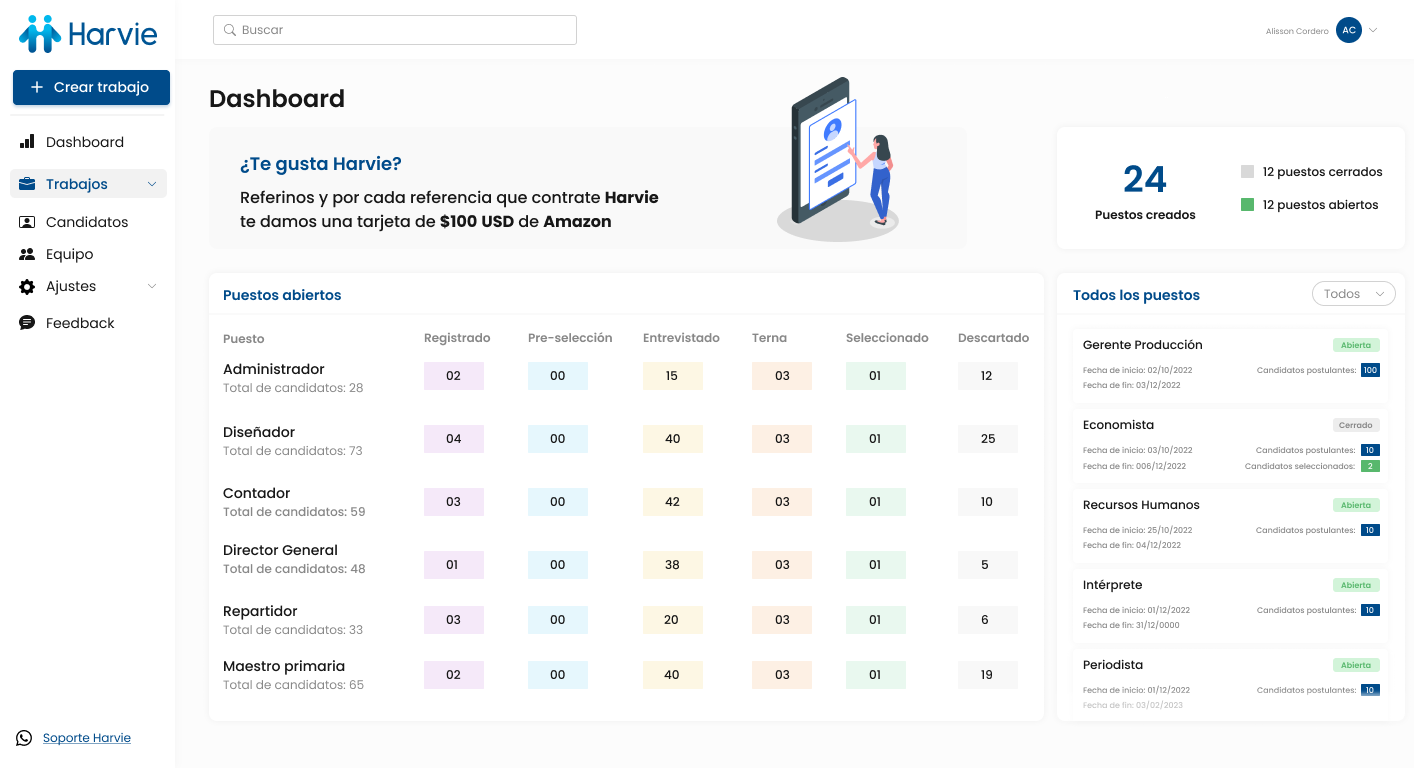1414x768 pixels.
Task: Open the Dashboard section from the sidebar
Action: tap(85, 141)
